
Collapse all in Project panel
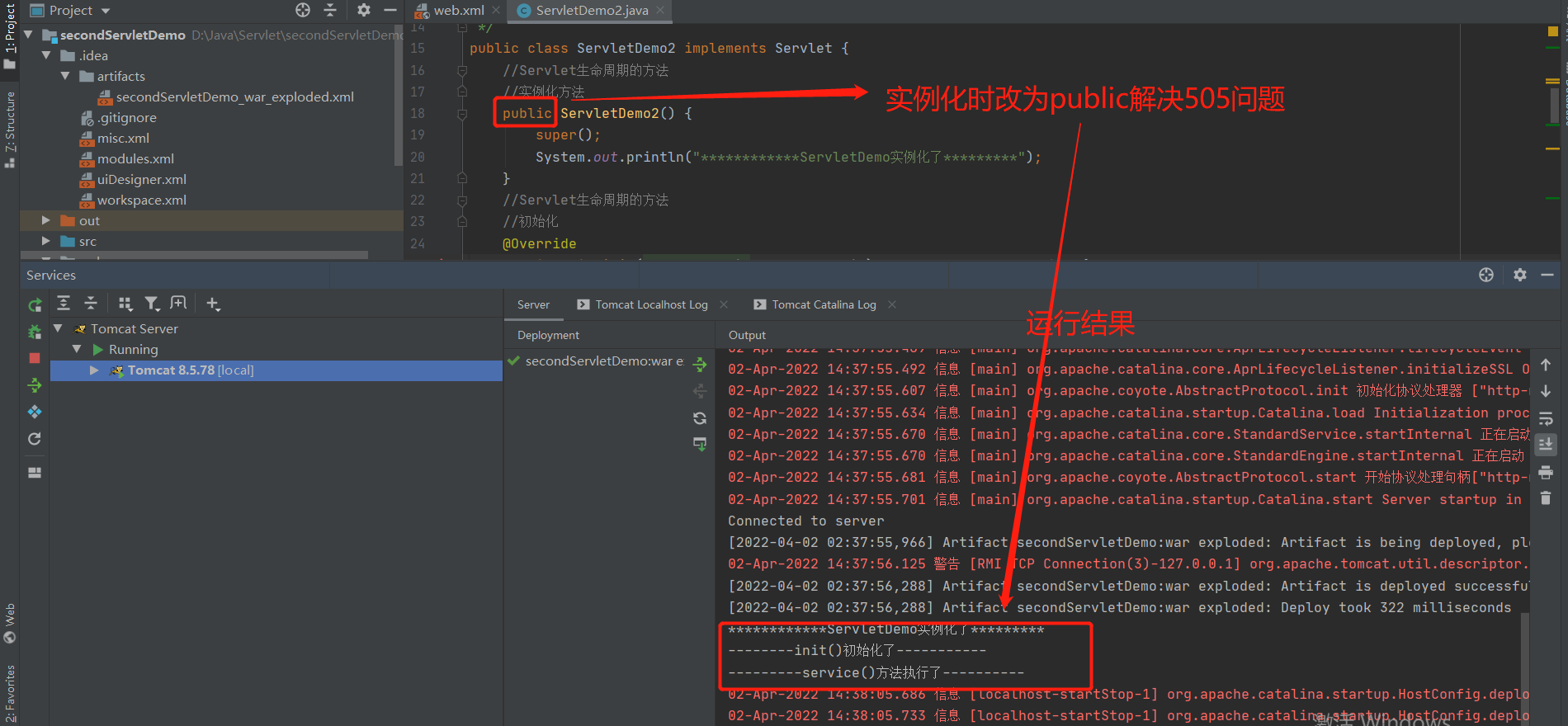[330, 10]
